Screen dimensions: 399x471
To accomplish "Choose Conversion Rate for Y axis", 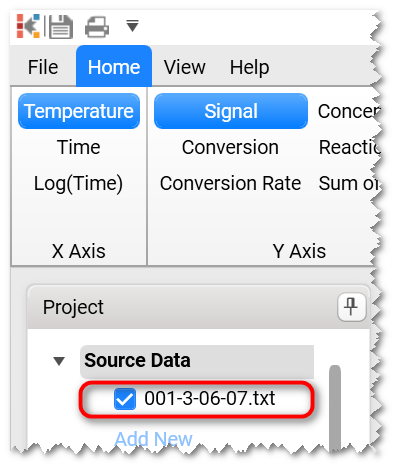I will point(230,183).
